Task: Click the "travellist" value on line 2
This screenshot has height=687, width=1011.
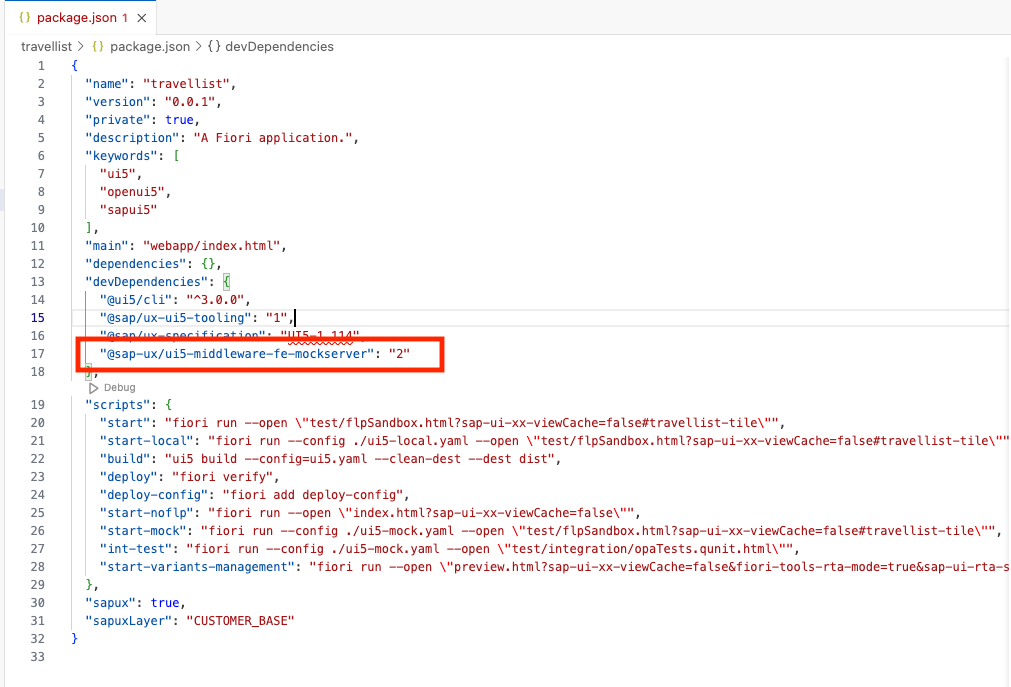Action: point(186,84)
